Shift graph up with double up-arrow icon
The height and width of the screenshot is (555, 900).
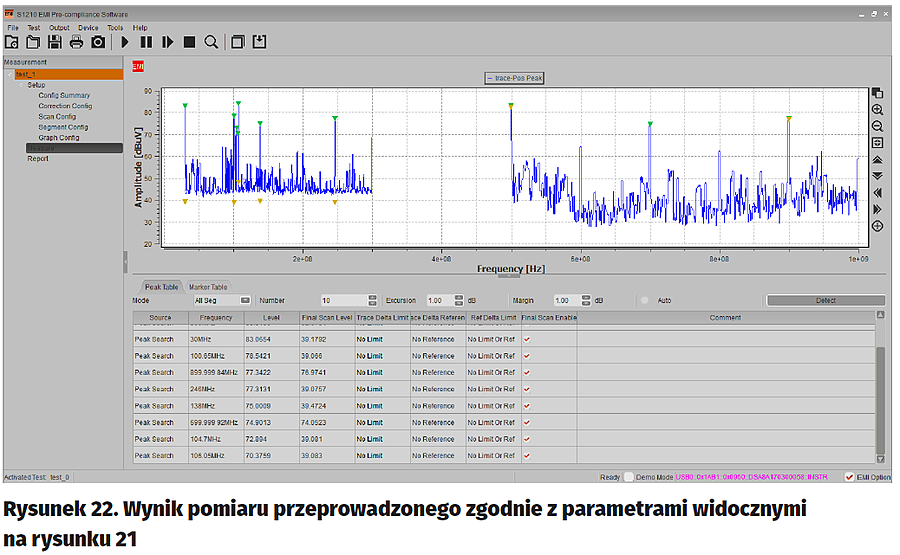click(x=877, y=159)
